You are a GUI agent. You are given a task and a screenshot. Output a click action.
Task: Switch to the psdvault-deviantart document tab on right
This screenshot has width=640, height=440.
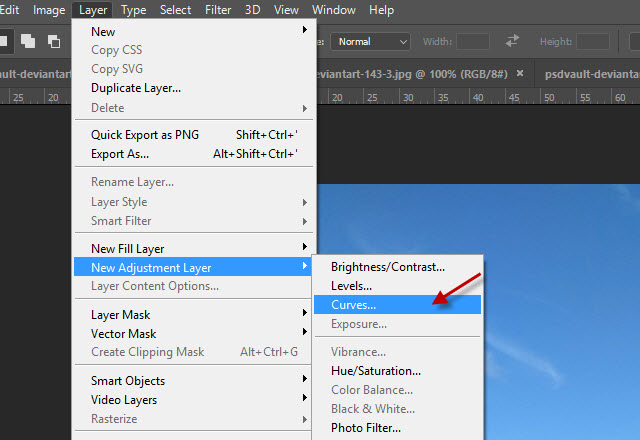click(x=592, y=74)
